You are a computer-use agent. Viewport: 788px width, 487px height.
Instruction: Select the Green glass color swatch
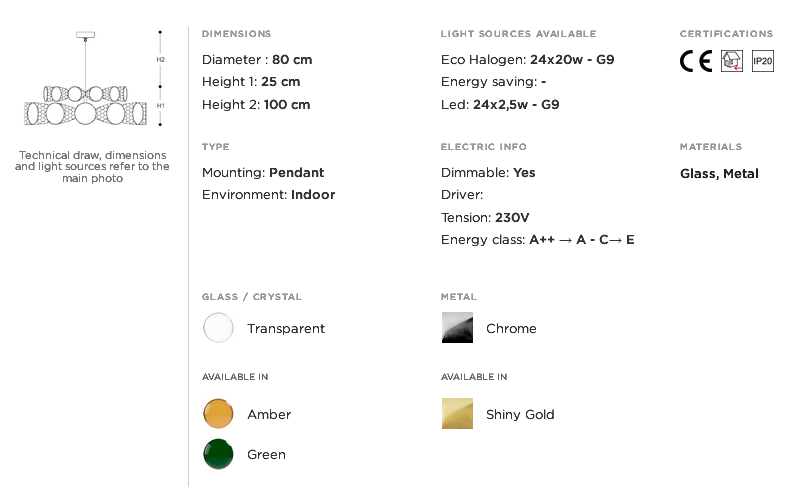coord(218,454)
